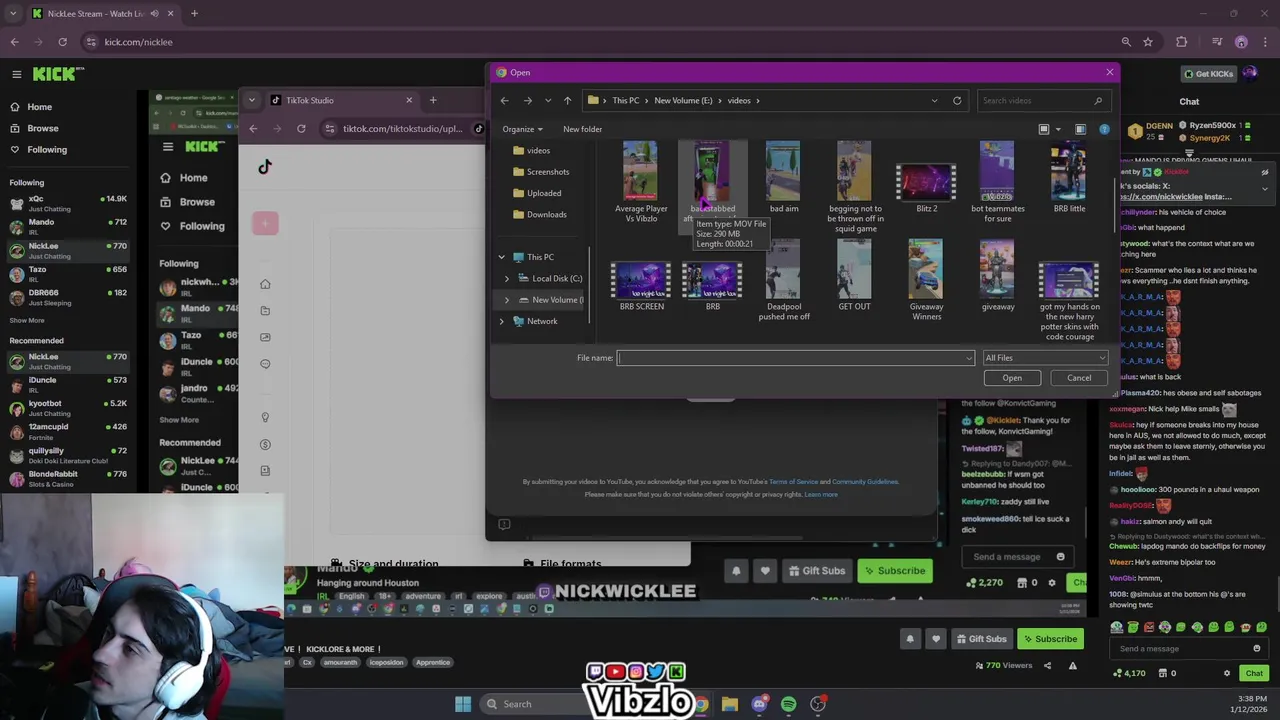Expand the Local Disk (C:) node
Screen dimensions: 1280x720
coord(507,278)
